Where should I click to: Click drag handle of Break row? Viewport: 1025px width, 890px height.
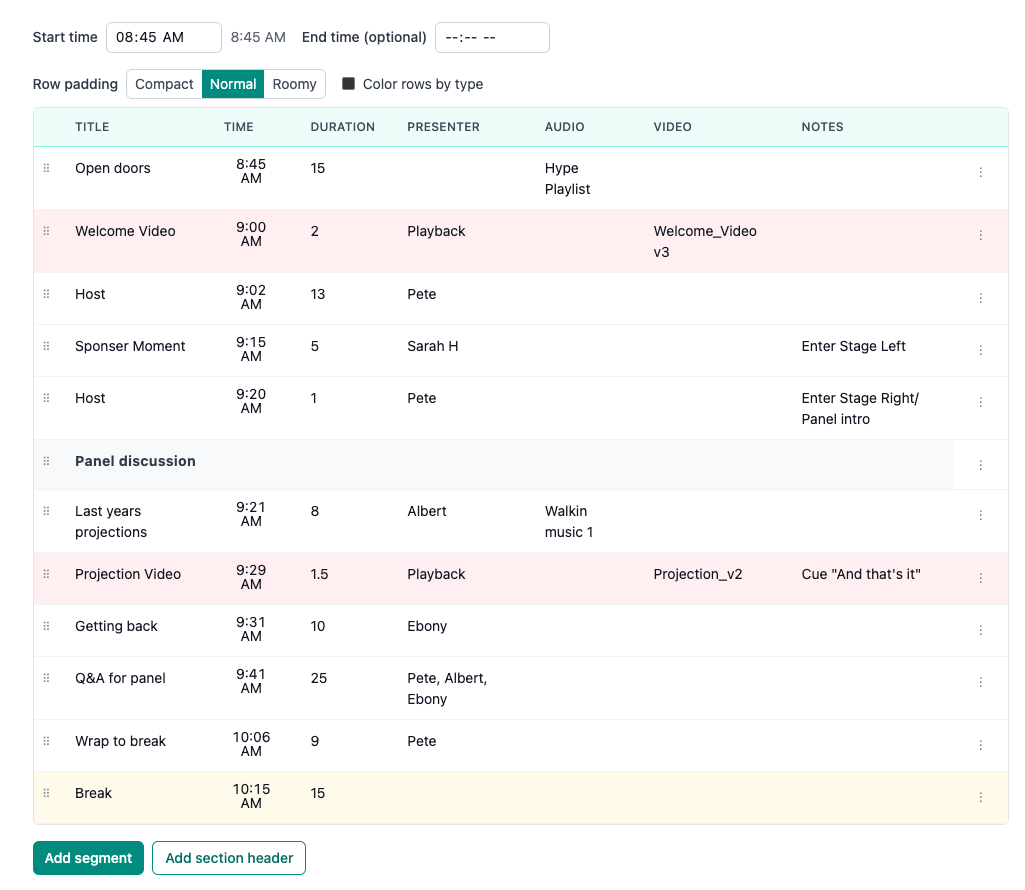(46, 793)
